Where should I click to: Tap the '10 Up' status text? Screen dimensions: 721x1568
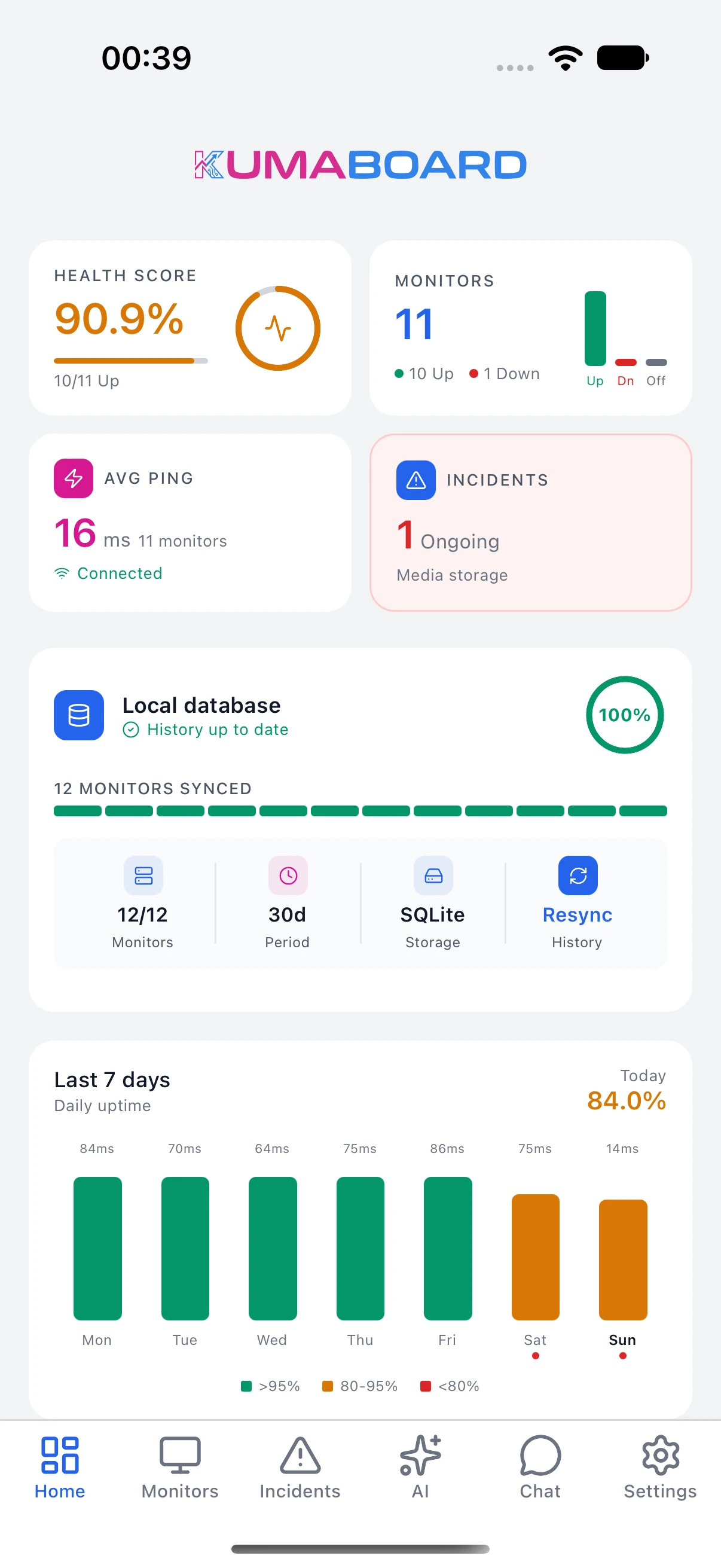pos(432,374)
